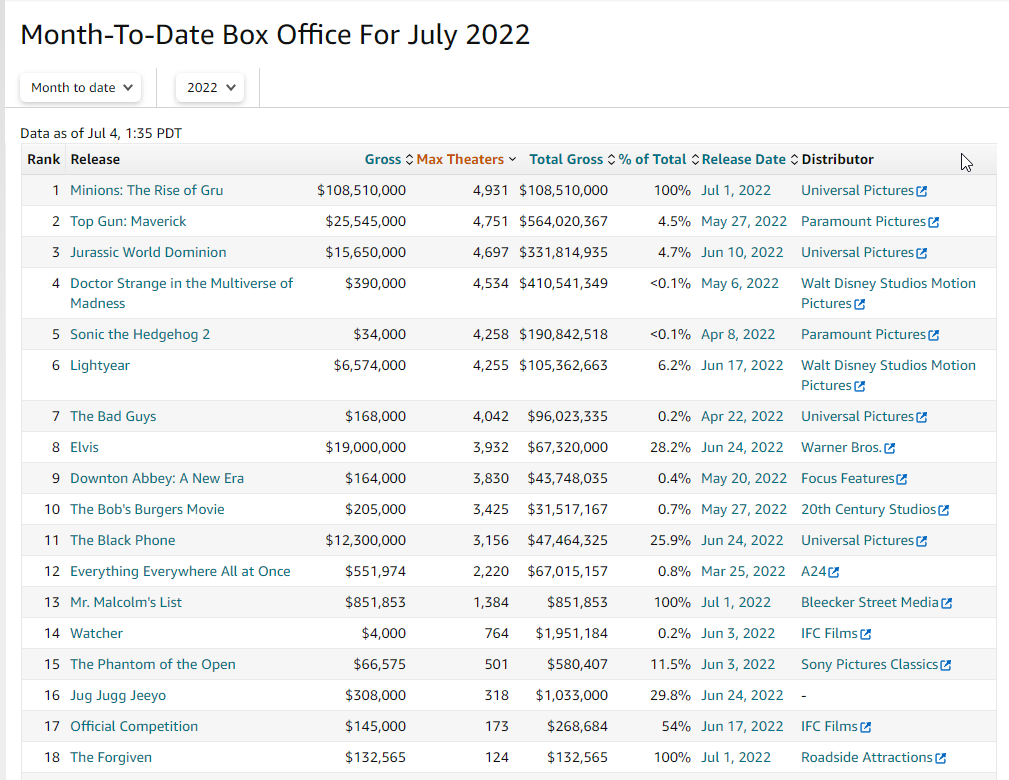
Task: Open the Jug Jugg Jeeyo release page
Action: (x=118, y=695)
